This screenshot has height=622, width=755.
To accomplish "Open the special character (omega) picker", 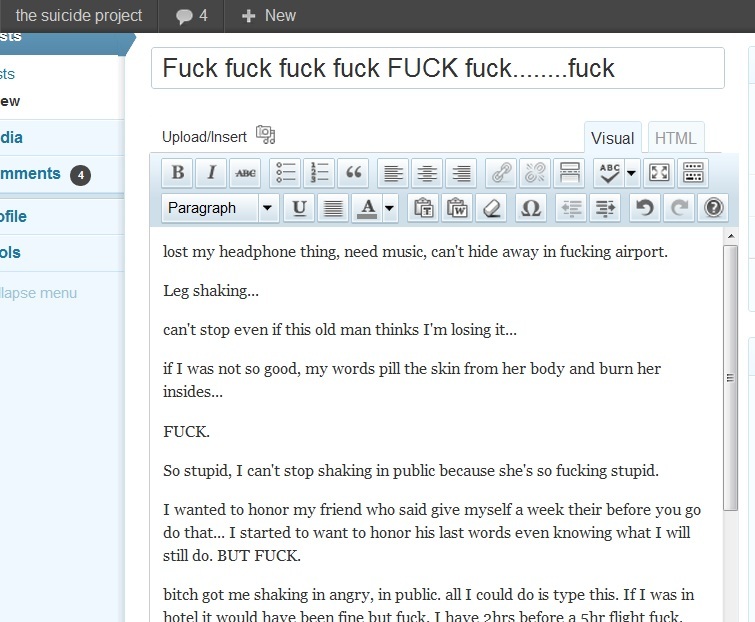I will (x=531, y=208).
